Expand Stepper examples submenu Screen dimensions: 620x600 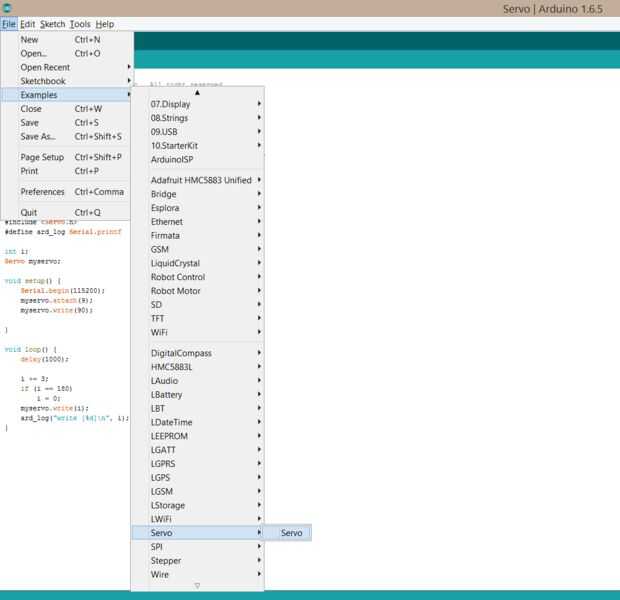198,561
